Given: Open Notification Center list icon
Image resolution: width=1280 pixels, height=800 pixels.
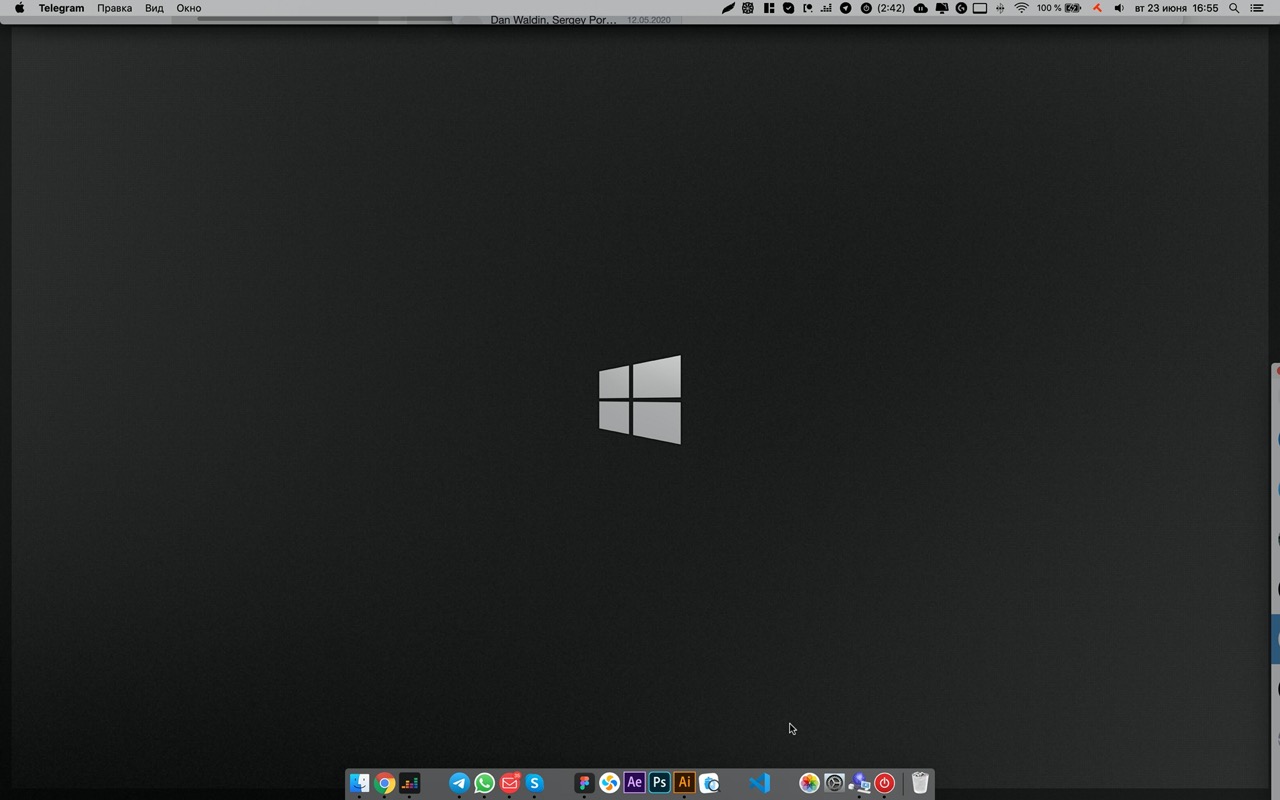Looking at the screenshot, I should click(x=1257, y=8).
